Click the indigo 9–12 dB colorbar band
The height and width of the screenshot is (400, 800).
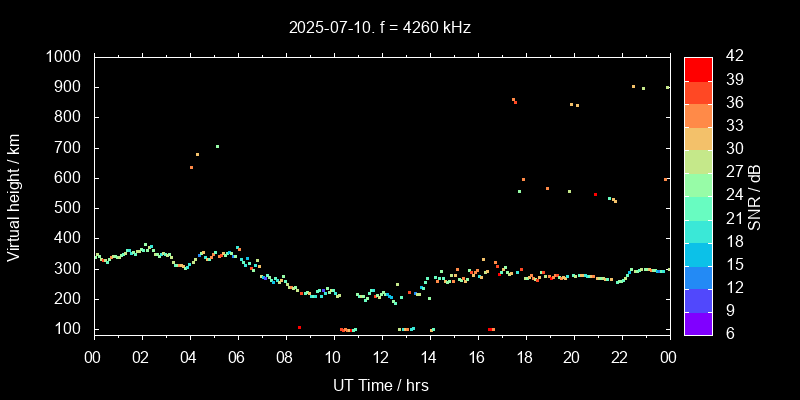pos(698,299)
